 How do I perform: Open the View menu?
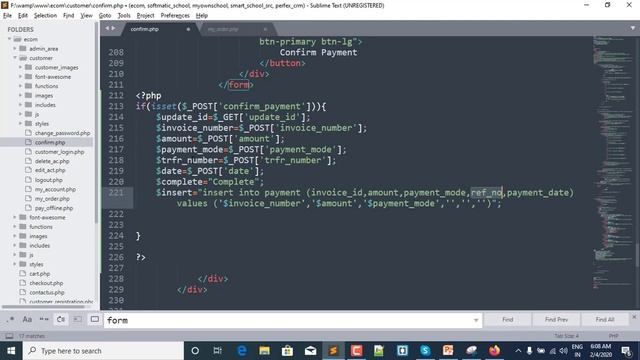(x=86, y=16)
